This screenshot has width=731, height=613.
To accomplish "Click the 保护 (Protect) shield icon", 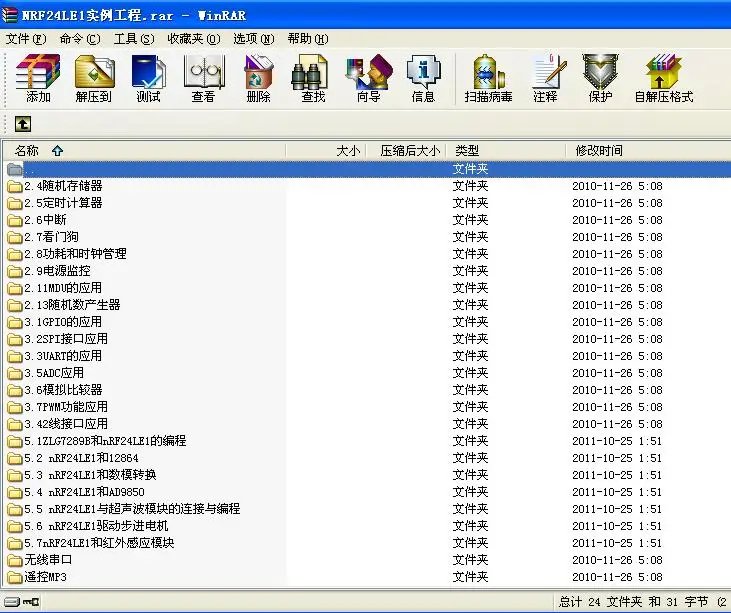I will [x=600, y=78].
